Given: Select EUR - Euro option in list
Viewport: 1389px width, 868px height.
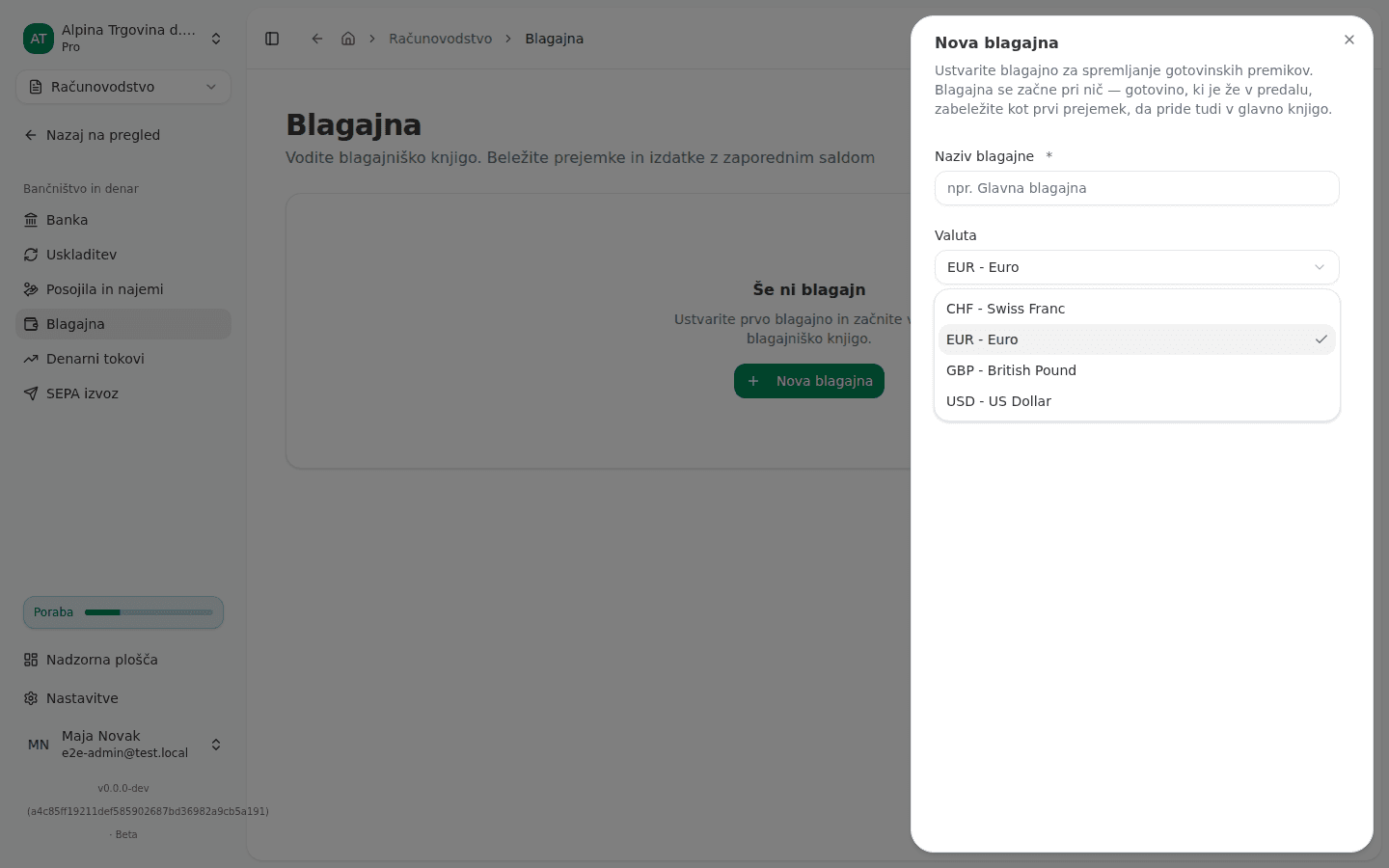Looking at the screenshot, I should pos(1137,339).
